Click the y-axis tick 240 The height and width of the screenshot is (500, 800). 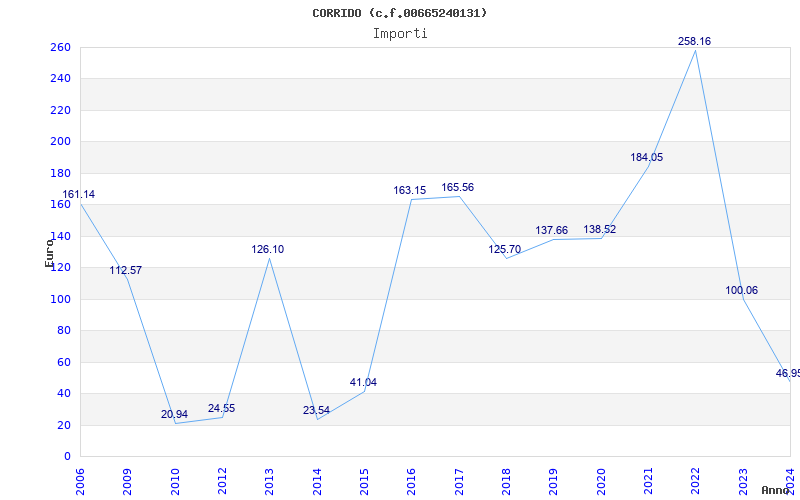60,79
